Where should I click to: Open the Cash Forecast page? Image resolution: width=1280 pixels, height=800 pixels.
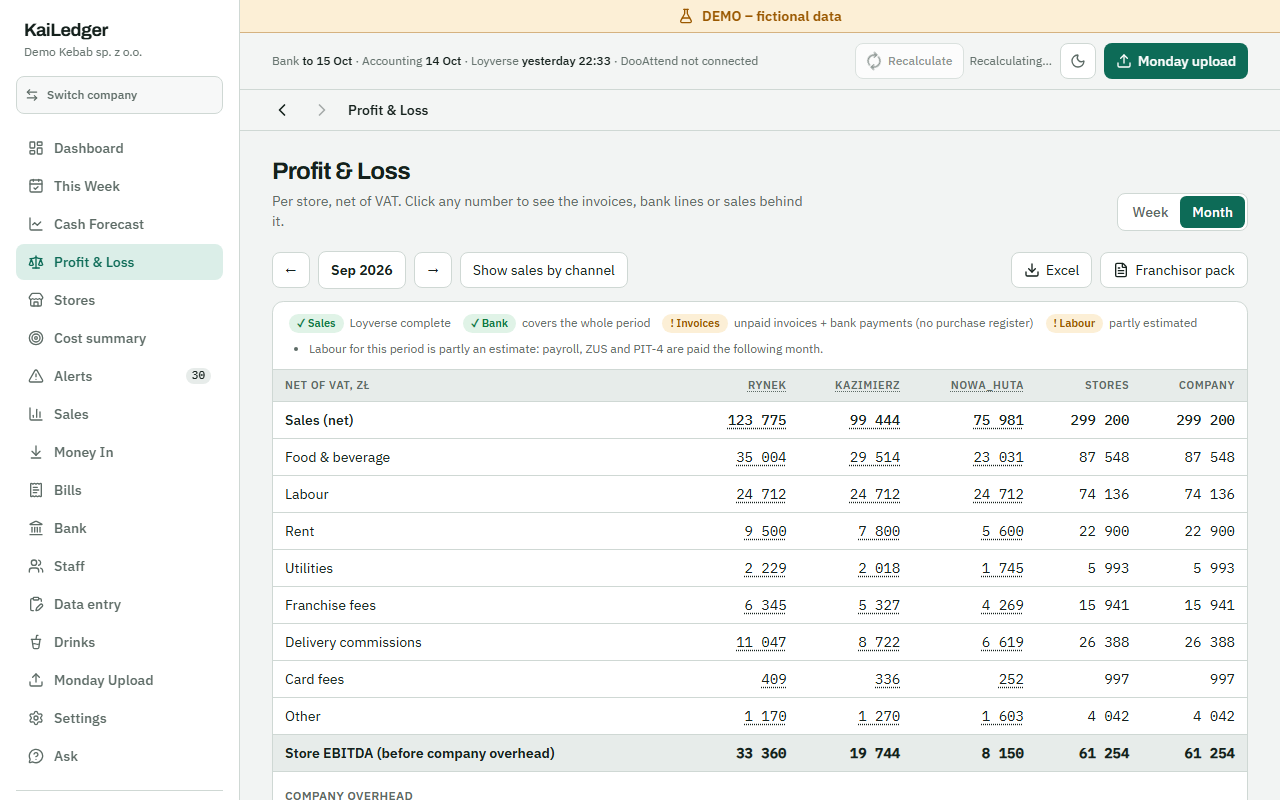[x=119, y=224]
